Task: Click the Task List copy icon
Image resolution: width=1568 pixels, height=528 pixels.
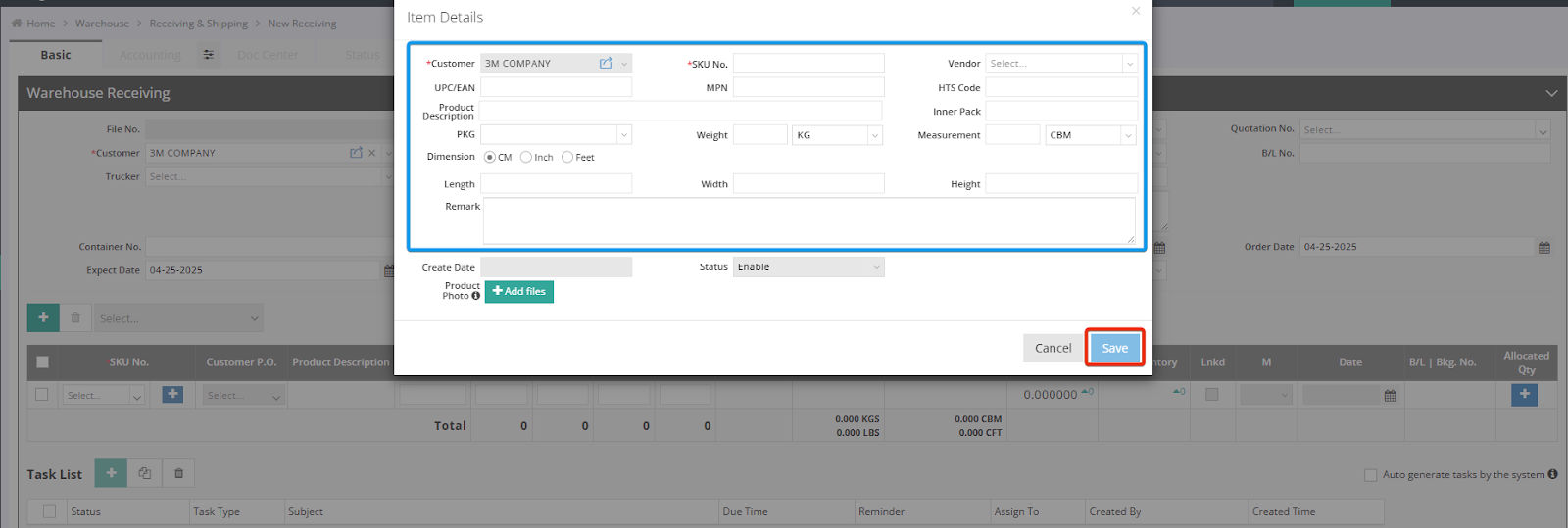Action: tap(145, 473)
